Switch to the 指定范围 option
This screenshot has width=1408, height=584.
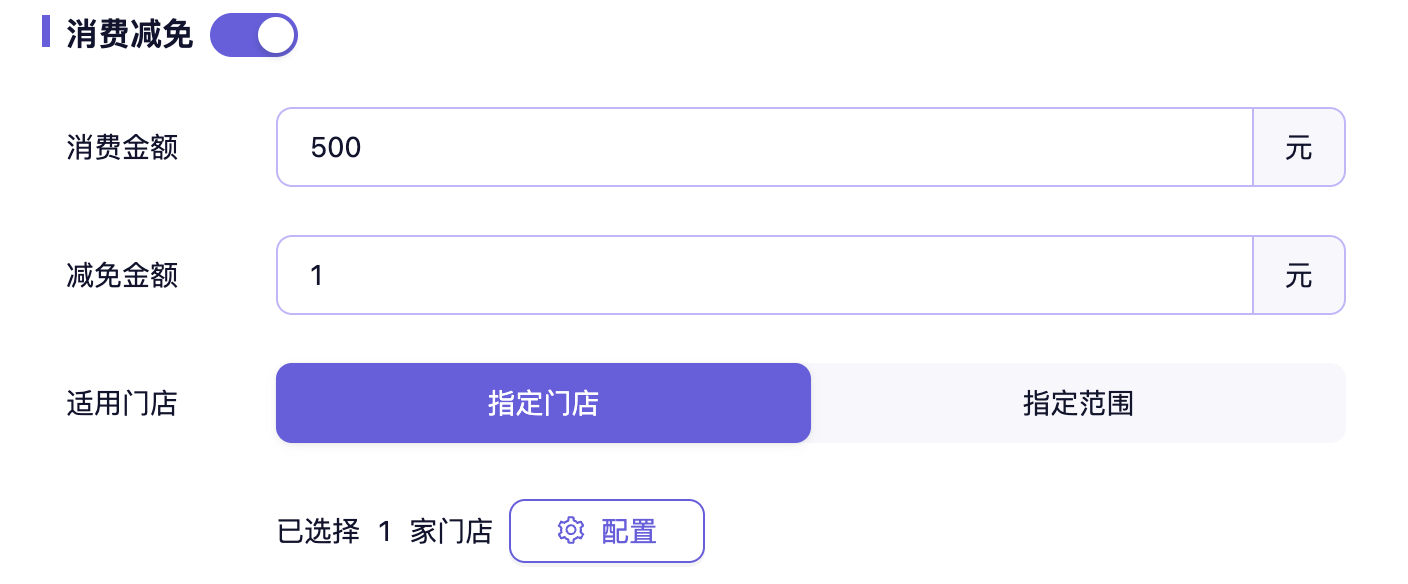1077,403
